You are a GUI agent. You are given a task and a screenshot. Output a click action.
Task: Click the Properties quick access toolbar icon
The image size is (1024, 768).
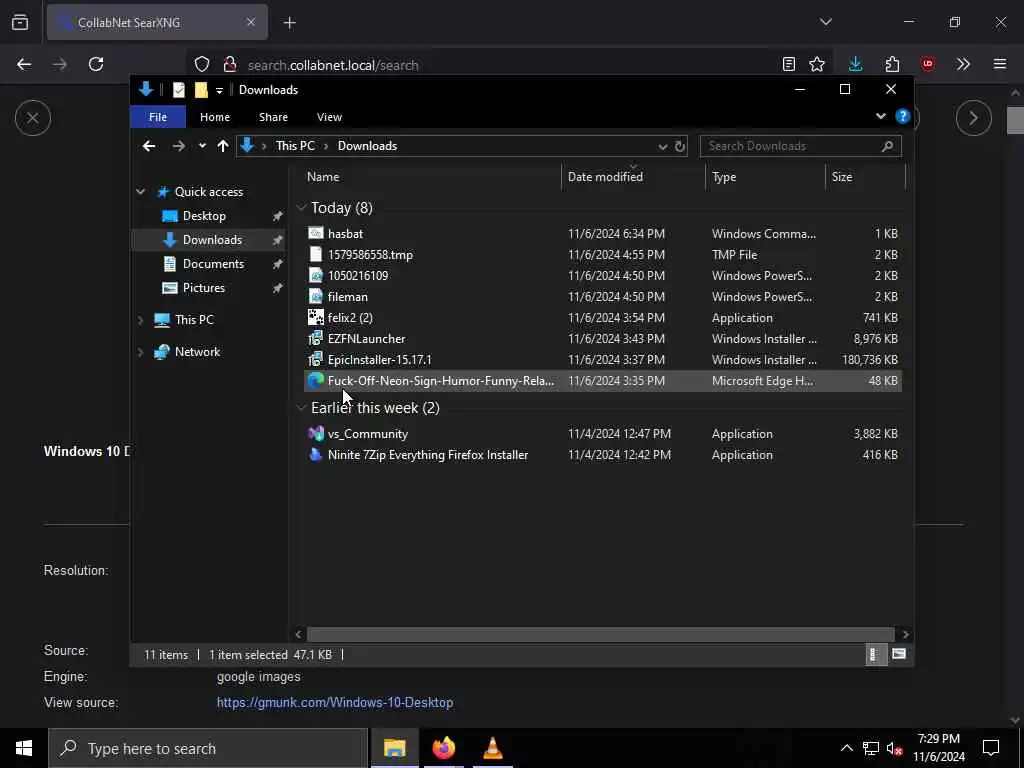coord(178,89)
